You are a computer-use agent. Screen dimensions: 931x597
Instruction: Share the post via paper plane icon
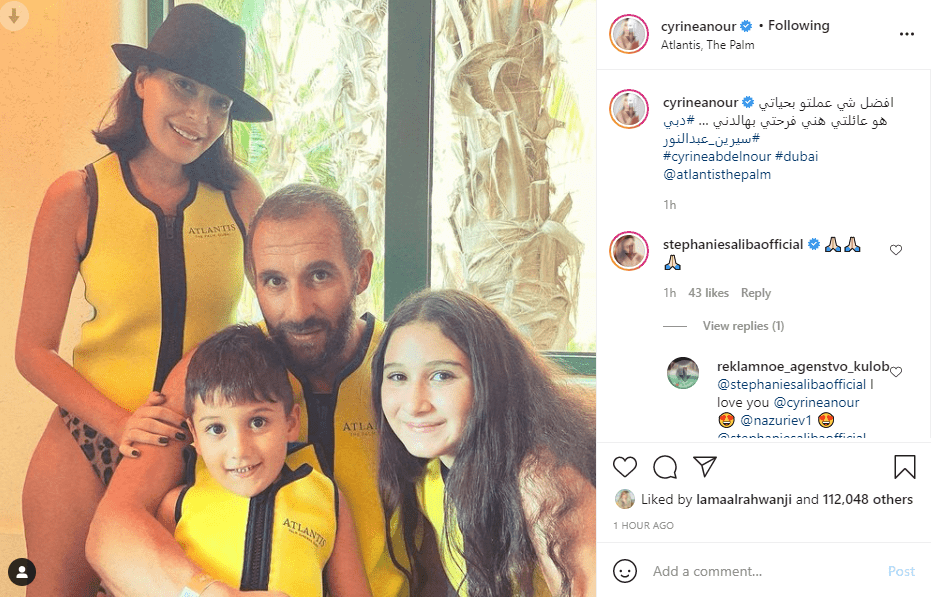coord(705,466)
